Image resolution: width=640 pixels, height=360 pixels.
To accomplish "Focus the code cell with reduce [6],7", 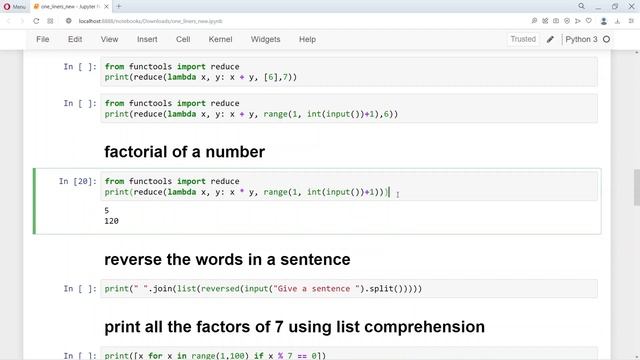I will click(349, 72).
